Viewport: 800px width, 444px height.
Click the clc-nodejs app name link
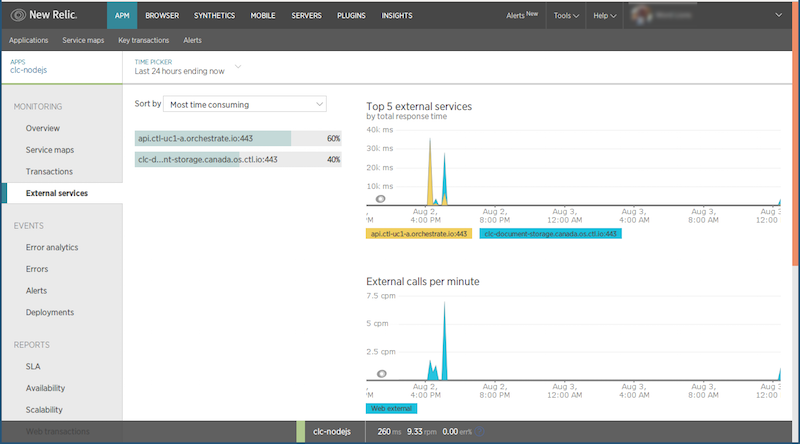click(x=29, y=70)
